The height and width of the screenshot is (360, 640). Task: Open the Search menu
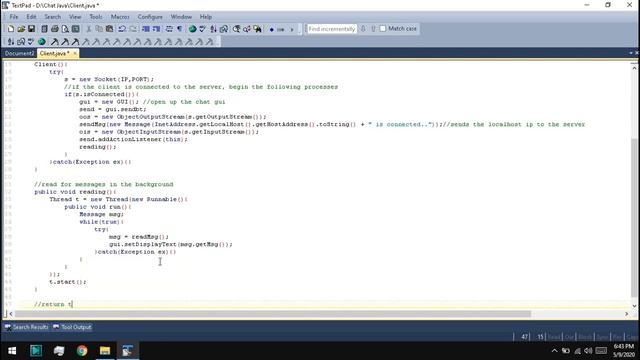[53, 17]
